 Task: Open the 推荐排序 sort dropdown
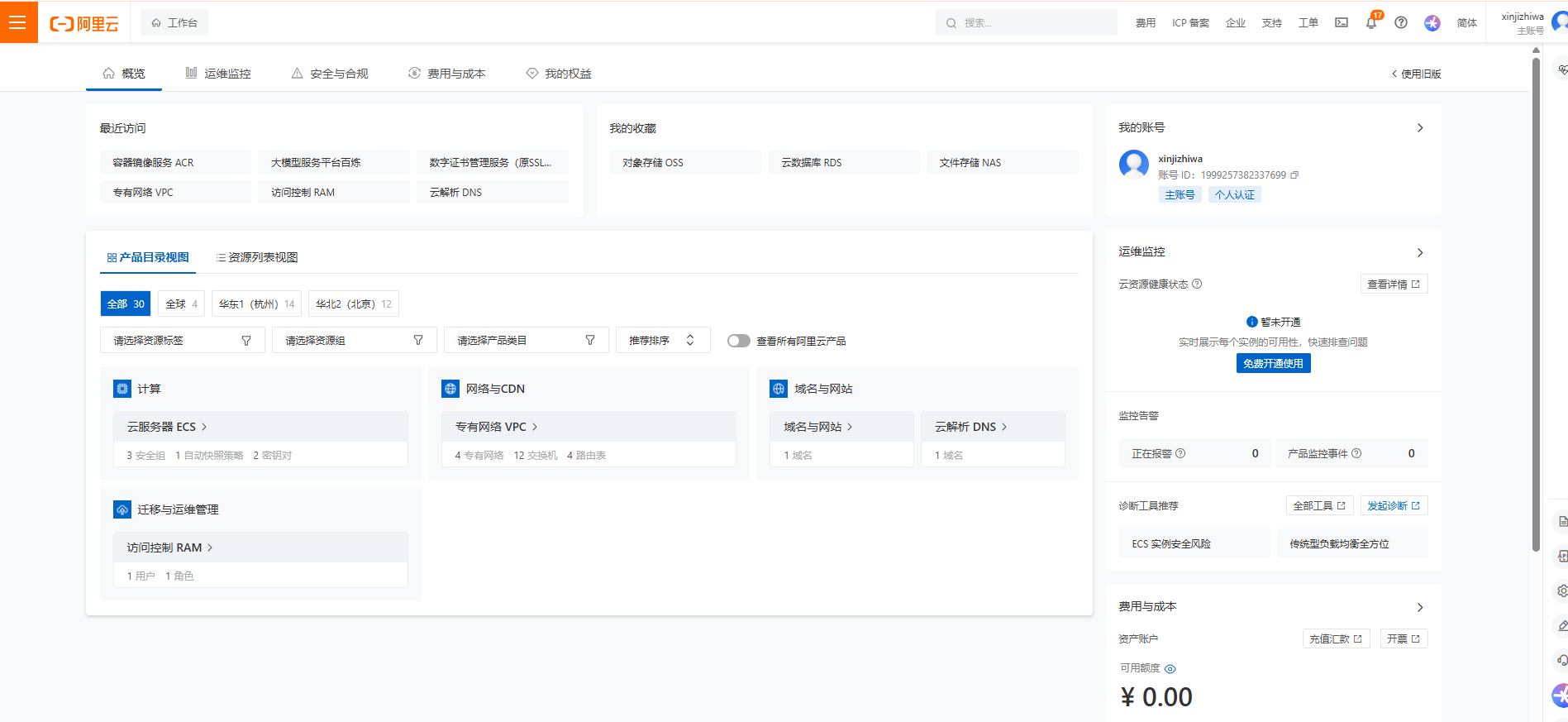663,340
